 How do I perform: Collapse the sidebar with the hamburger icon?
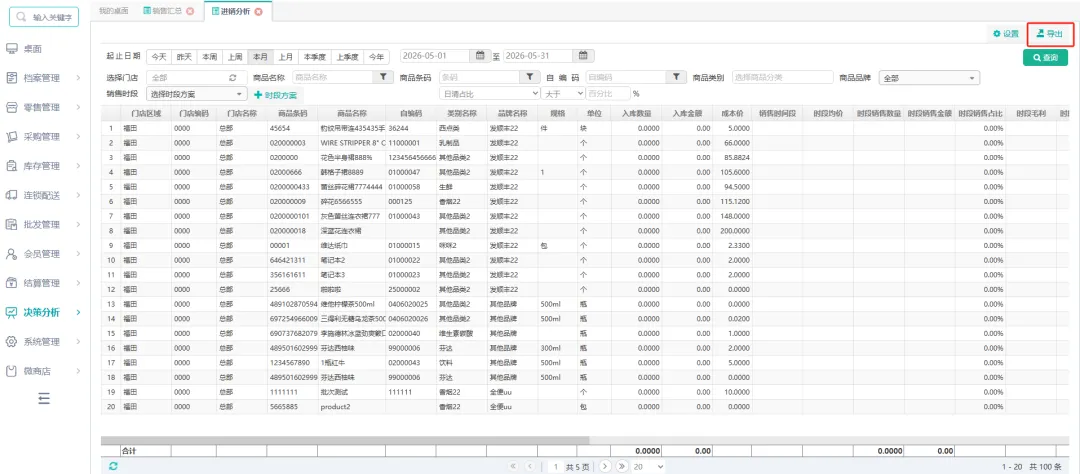(44, 398)
